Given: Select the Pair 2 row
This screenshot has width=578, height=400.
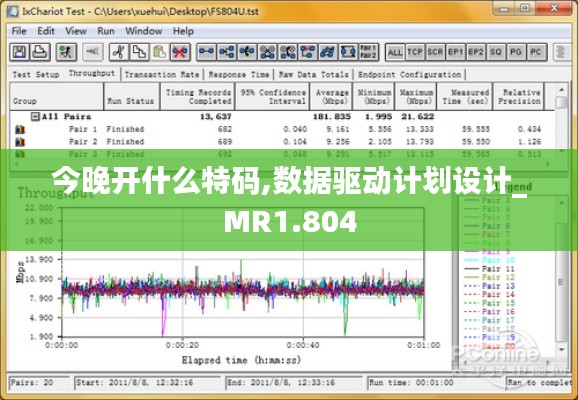Looking at the screenshot, I should [281, 142].
